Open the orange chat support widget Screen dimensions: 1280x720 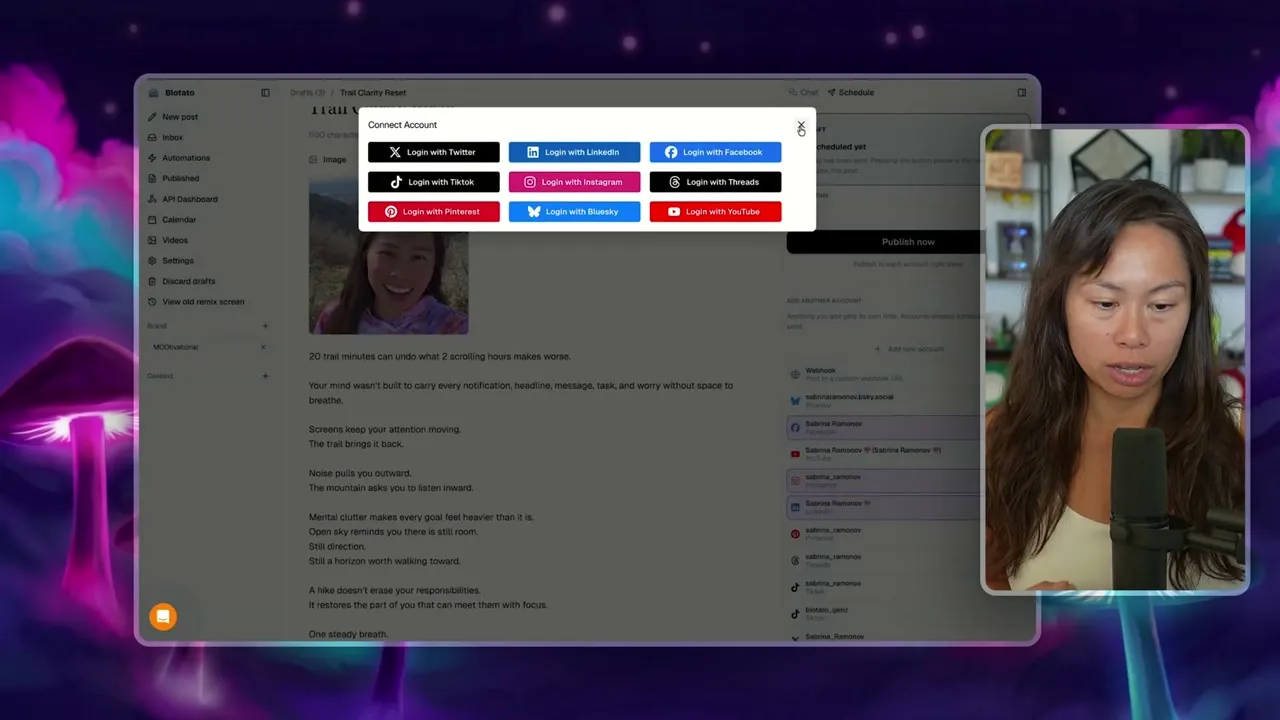tap(163, 617)
